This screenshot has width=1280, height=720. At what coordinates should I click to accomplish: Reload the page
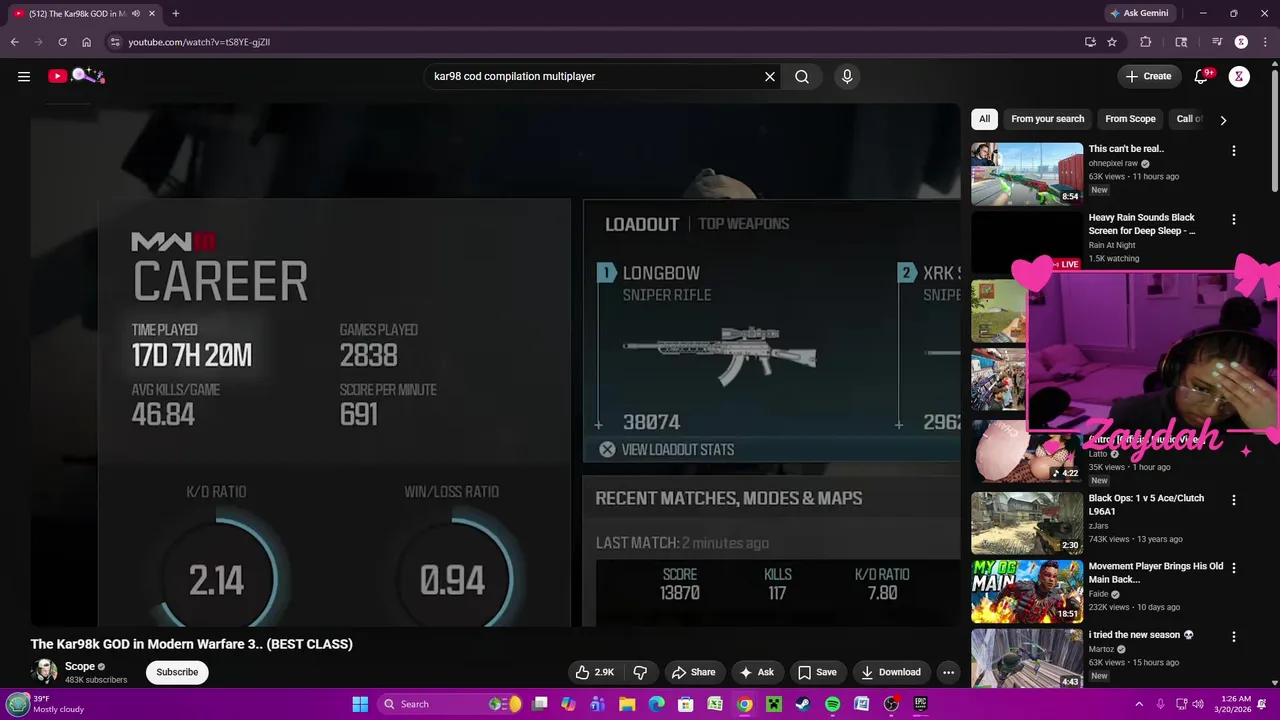click(x=62, y=42)
